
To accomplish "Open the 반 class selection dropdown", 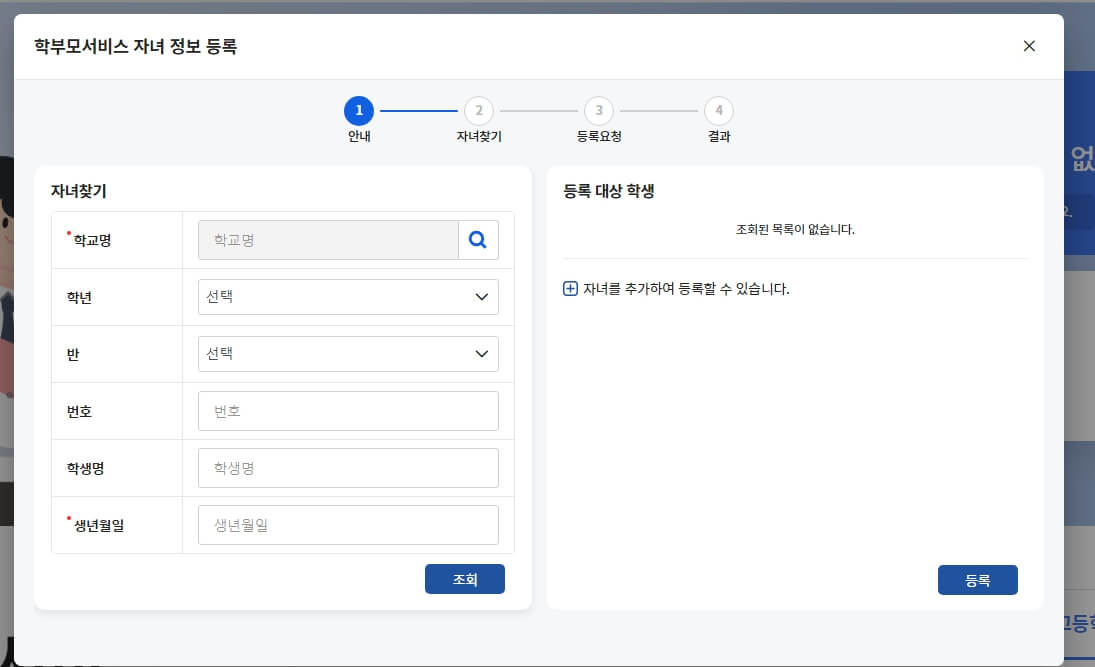I will 347,353.
